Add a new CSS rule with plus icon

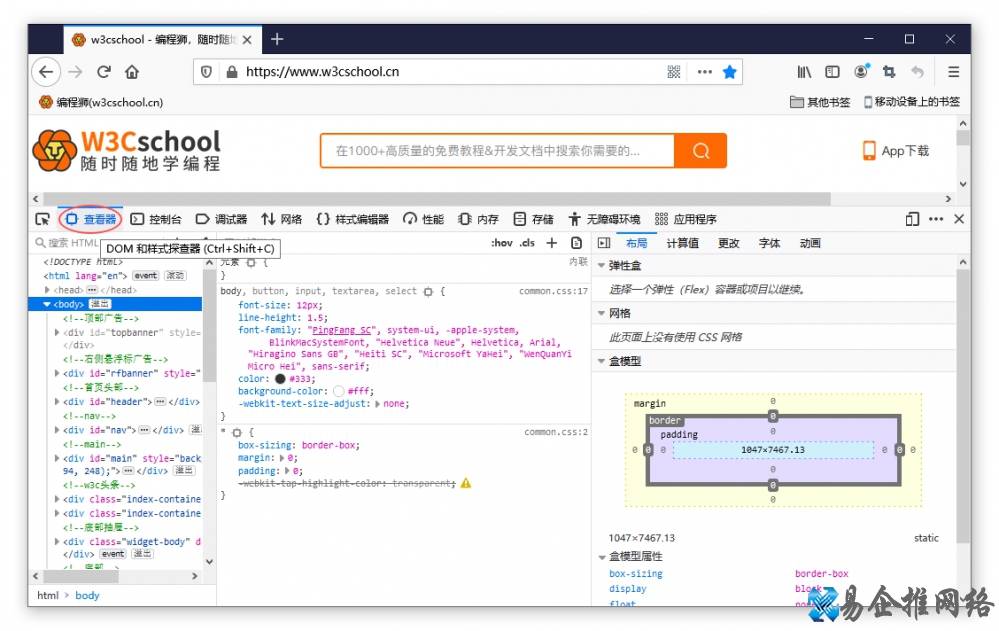551,243
